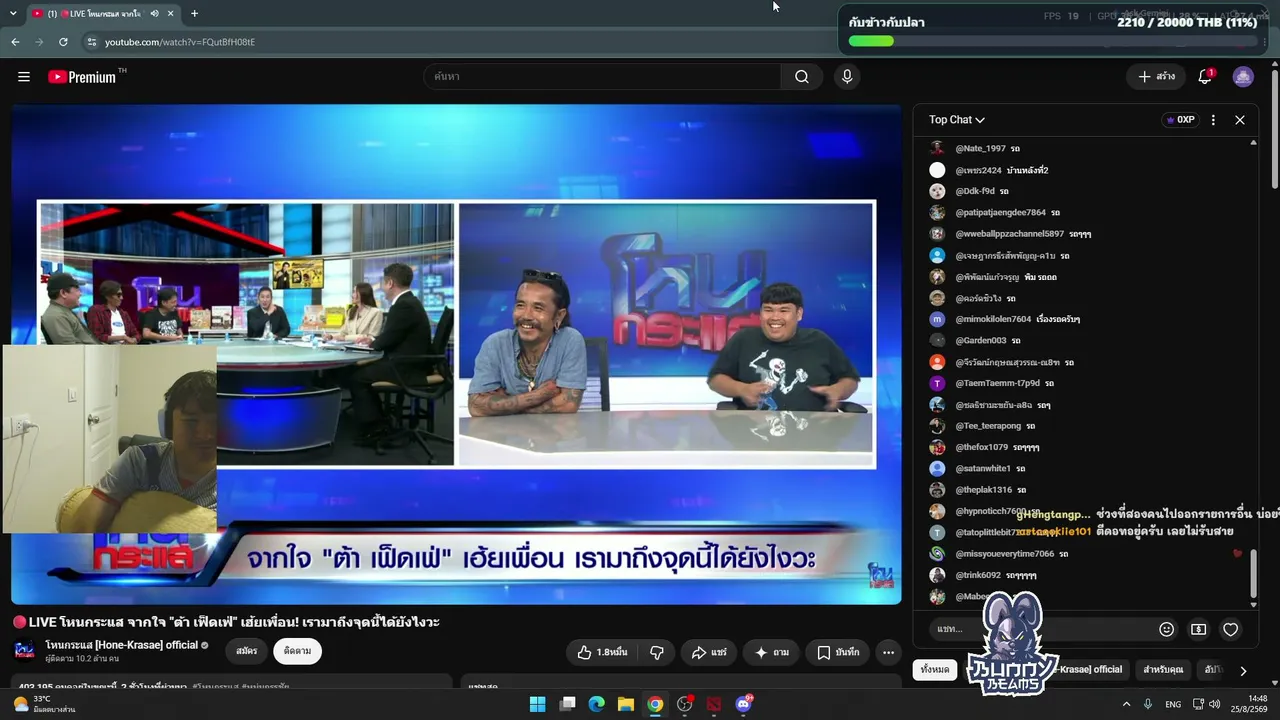Open the YouTube guide hamburger menu

click(24, 77)
